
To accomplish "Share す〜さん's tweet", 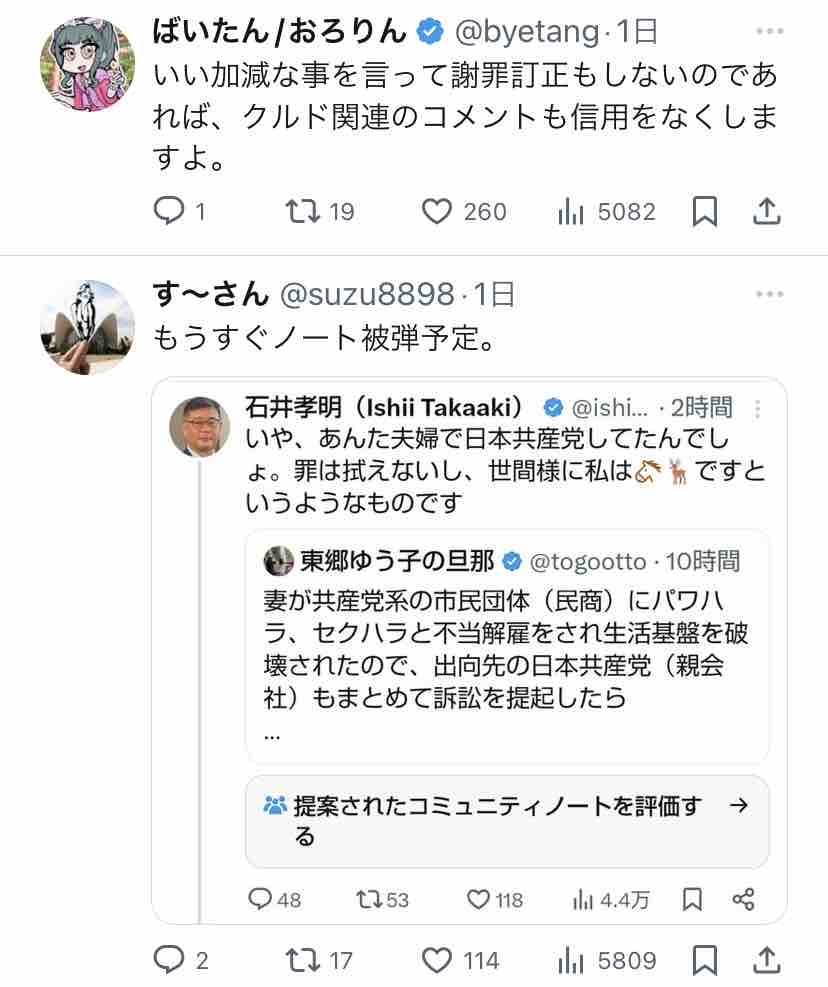I will [766, 961].
